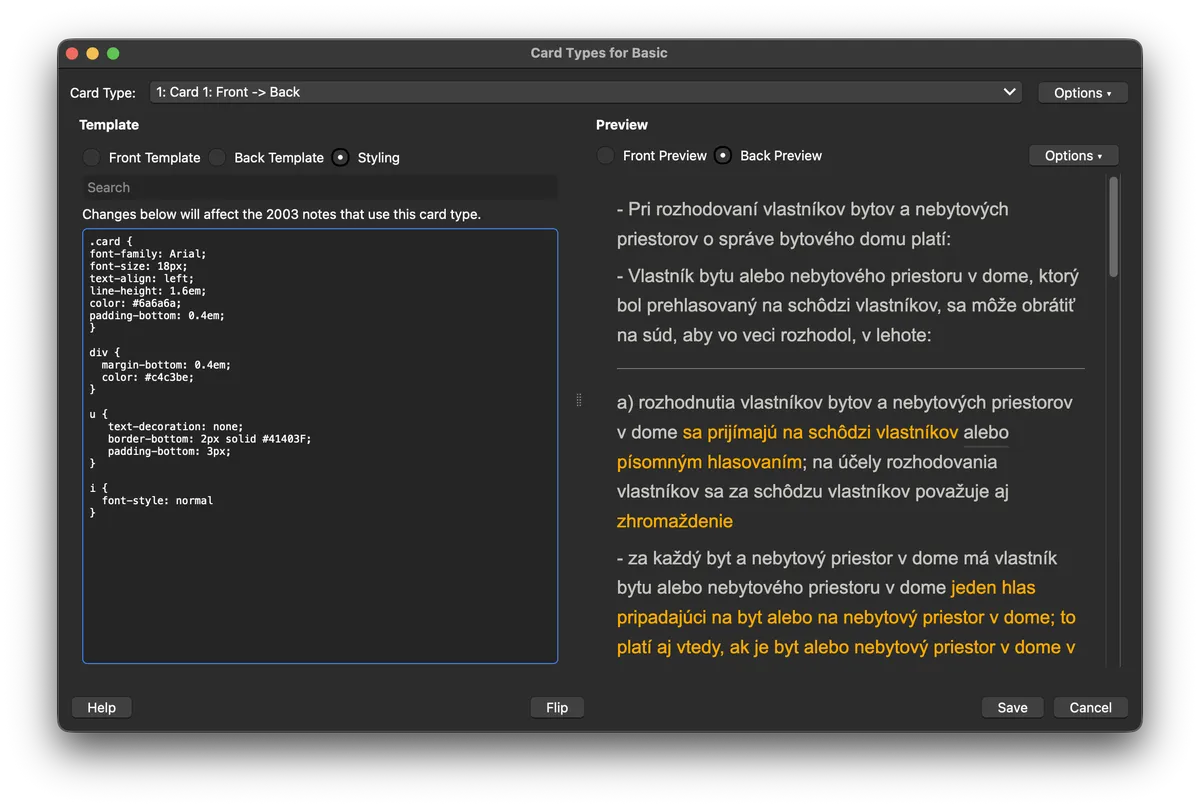Select the Styling radio button
This screenshot has width=1200, height=808.
341,158
